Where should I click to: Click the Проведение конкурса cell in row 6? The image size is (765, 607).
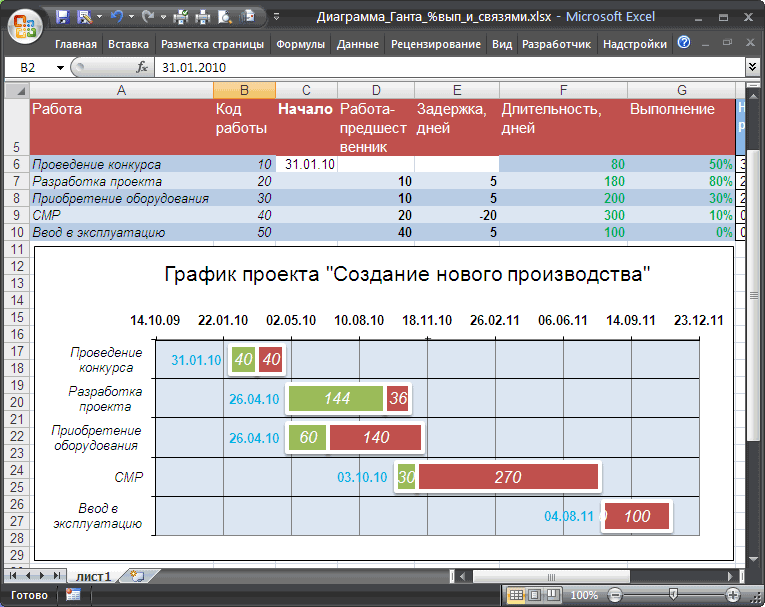[x=121, y=164]
